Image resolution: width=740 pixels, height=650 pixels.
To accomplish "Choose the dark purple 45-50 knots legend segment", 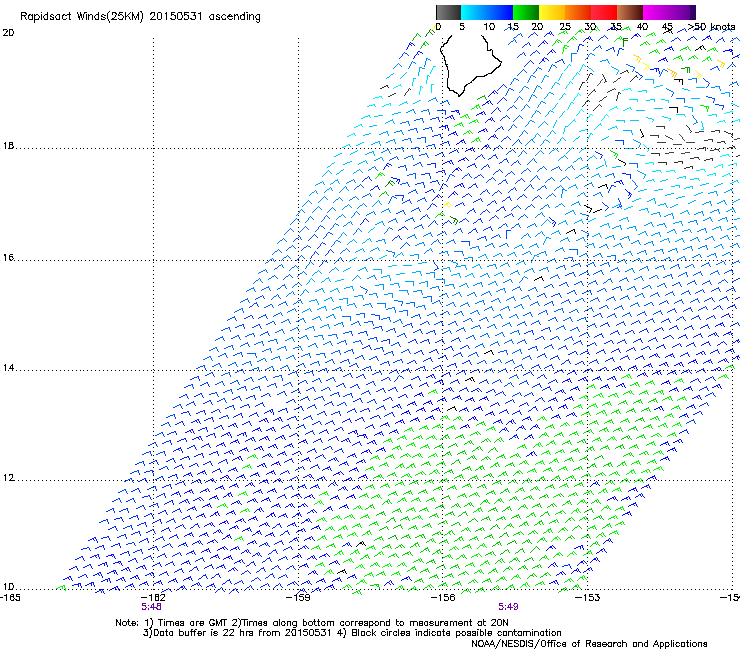I will click(x=682, y=12).
